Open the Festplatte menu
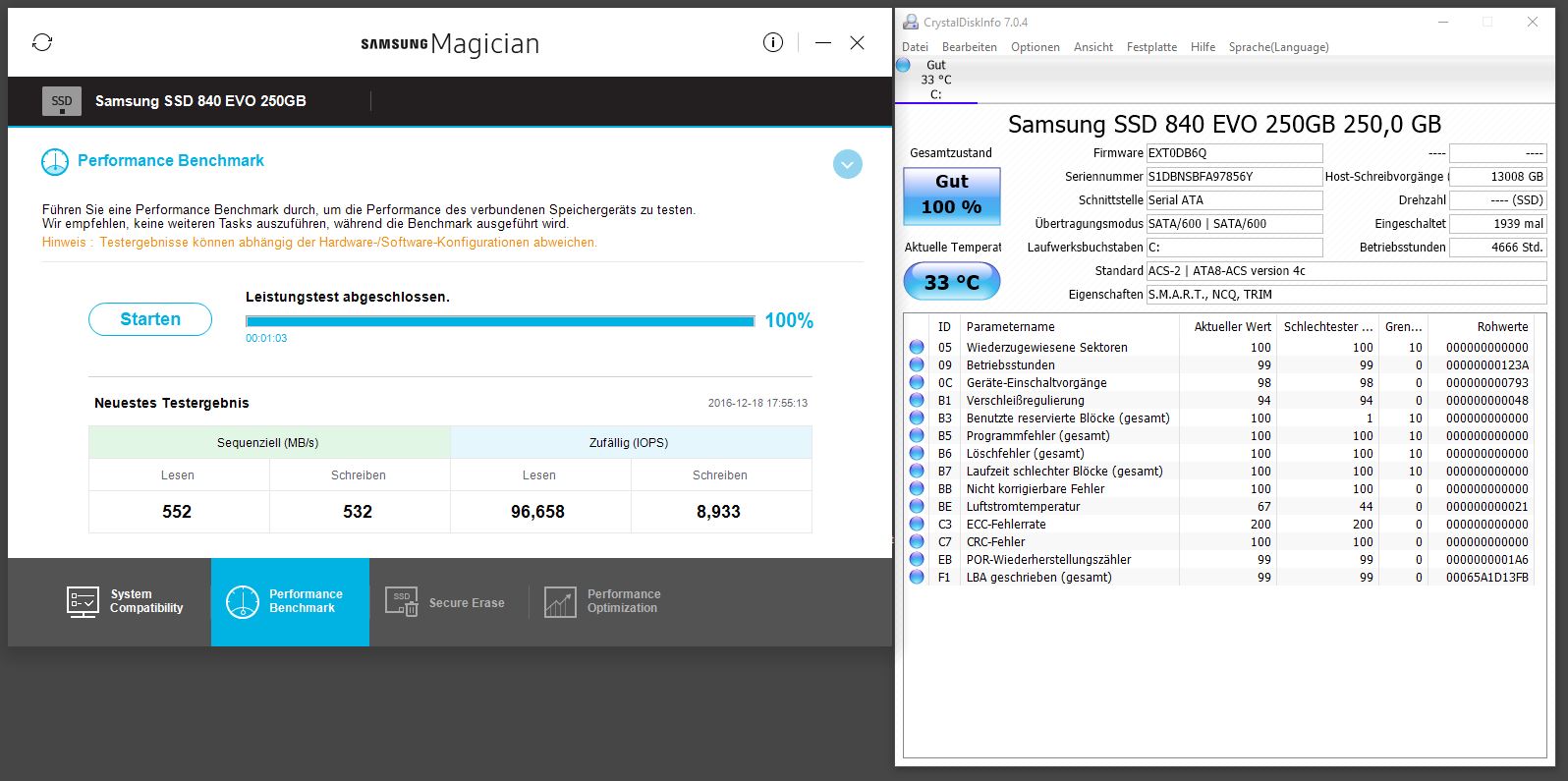This screenshot has width=1568, height=781. pyautogui.click(x=1151, y=47)
